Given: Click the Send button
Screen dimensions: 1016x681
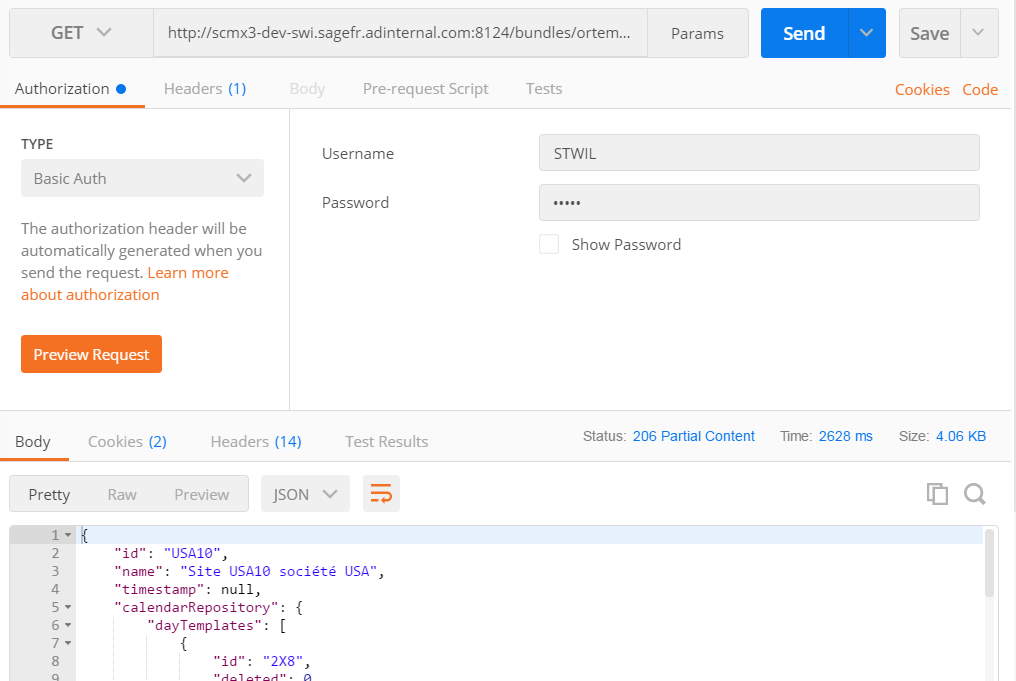Looking at the screenshot, I should 803,33.
